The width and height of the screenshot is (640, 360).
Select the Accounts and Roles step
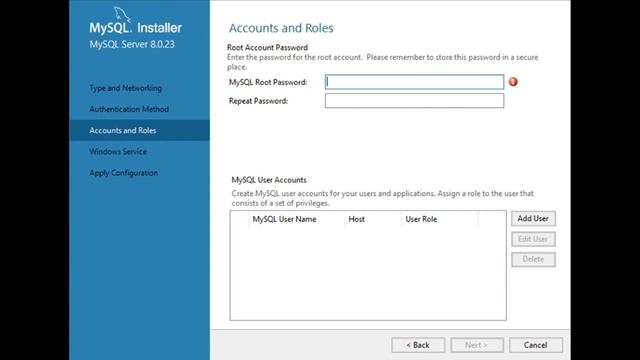click(140, 130)
